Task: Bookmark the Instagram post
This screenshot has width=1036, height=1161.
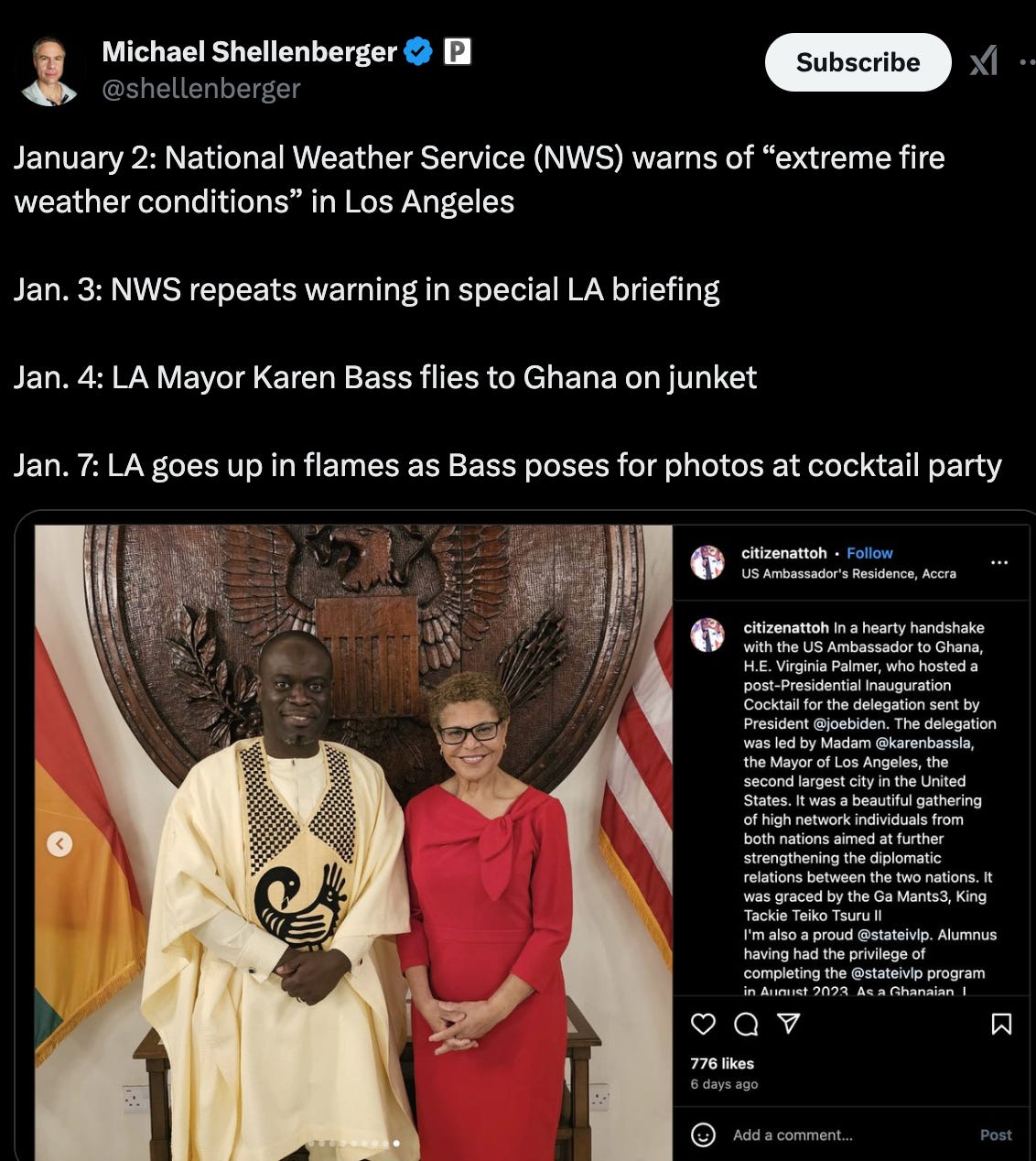Action: 1002,1024
